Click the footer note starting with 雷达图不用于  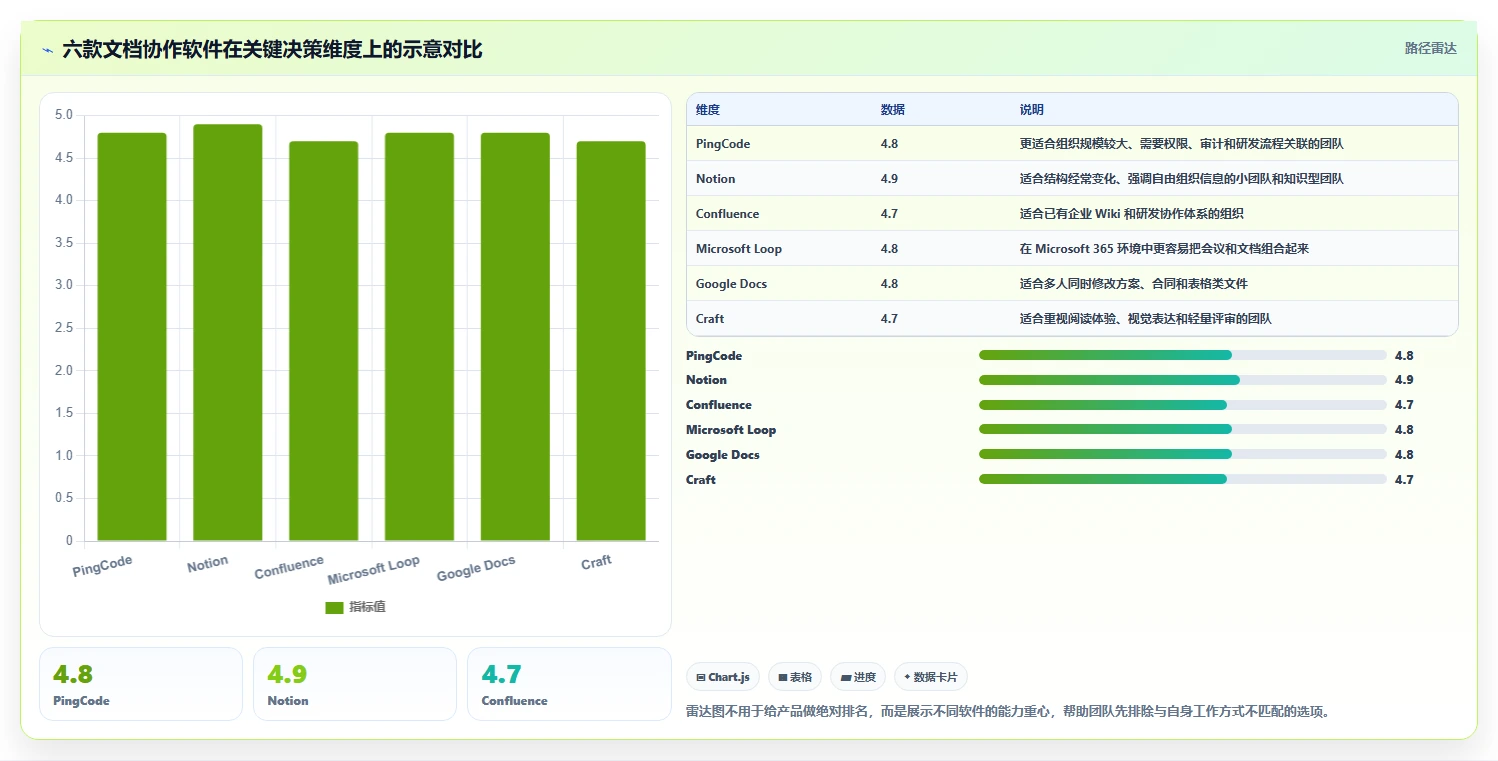tap(1008, 712)
